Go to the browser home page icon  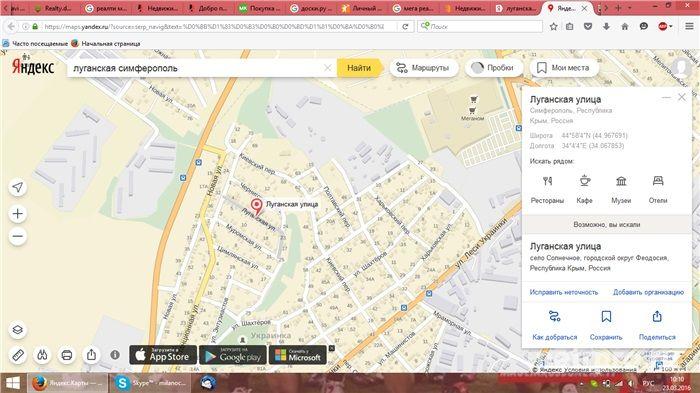(625, 26)
